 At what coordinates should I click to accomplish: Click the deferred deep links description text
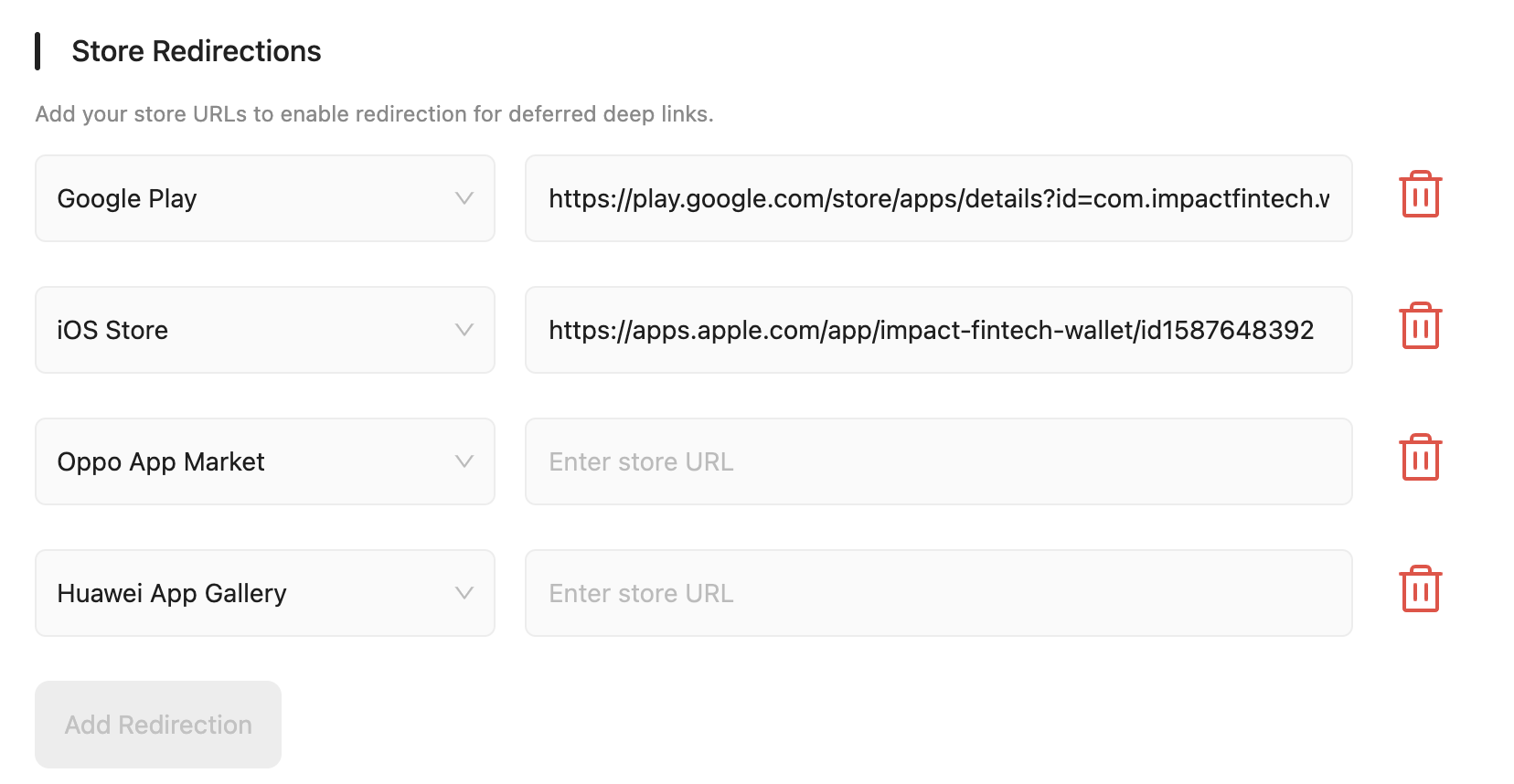point(374,114)
